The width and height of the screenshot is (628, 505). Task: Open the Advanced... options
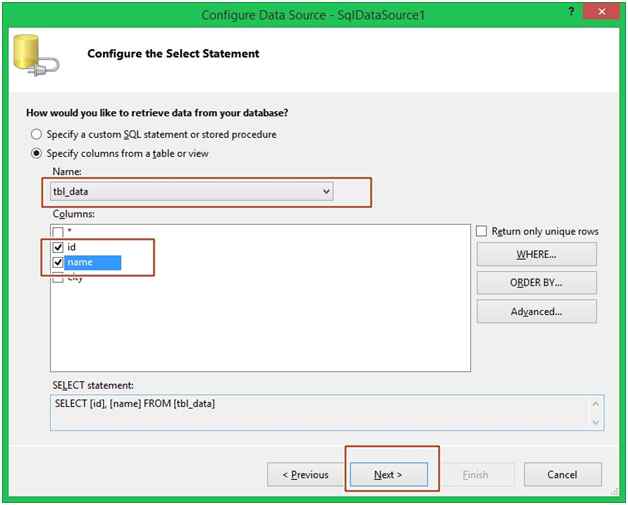click(x=536, y=311)
